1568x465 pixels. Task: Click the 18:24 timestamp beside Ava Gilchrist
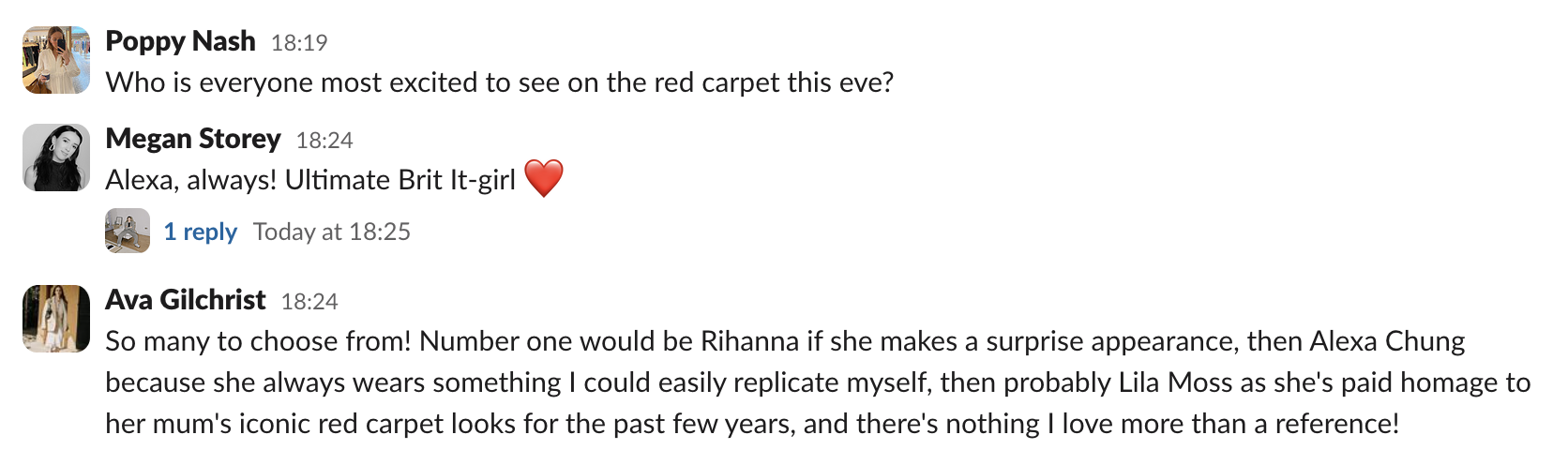309,302
